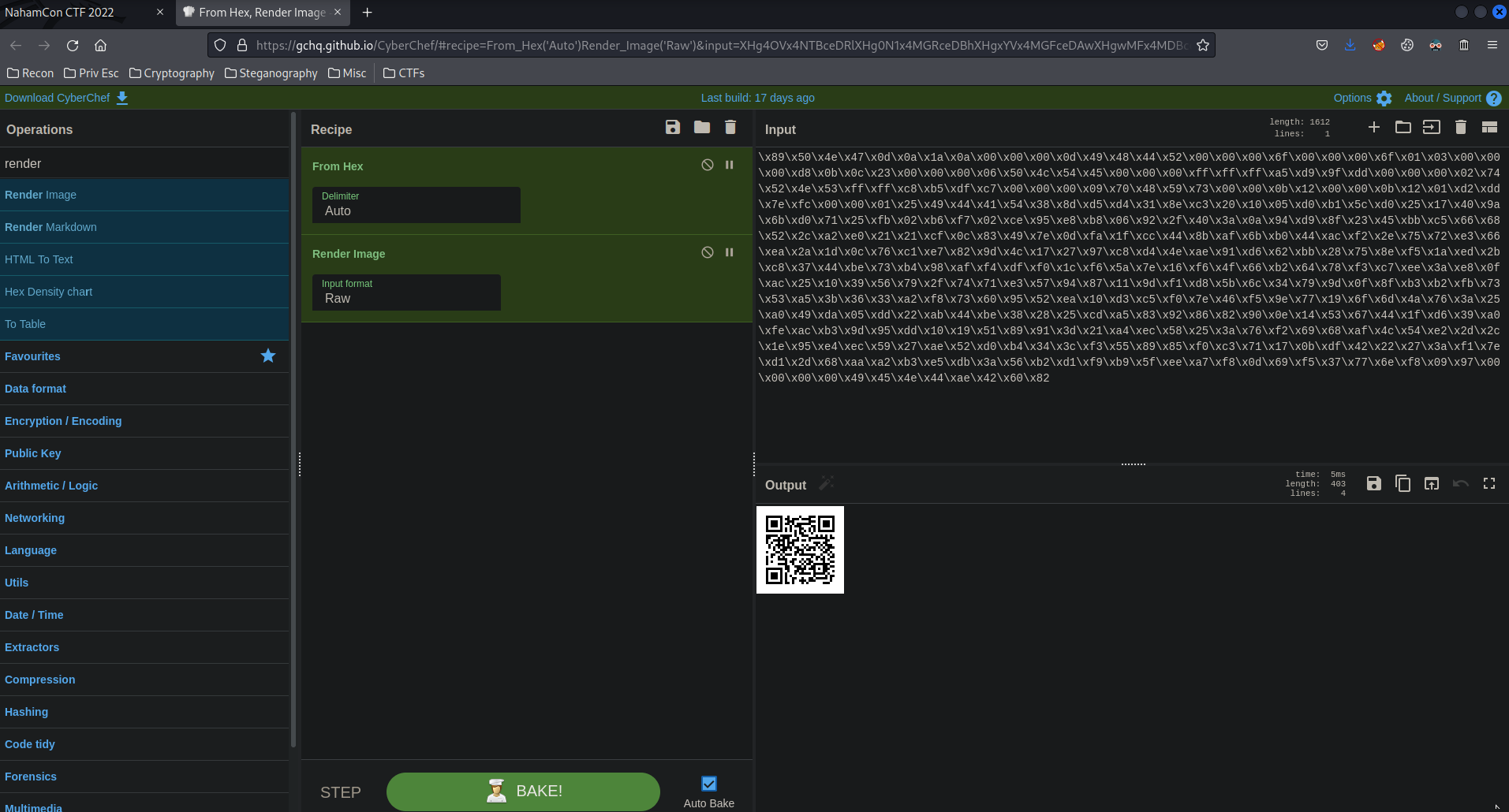Viewport: 1509px width, 812px height.
Task: Maximise the output pane
Action: 1489,483
